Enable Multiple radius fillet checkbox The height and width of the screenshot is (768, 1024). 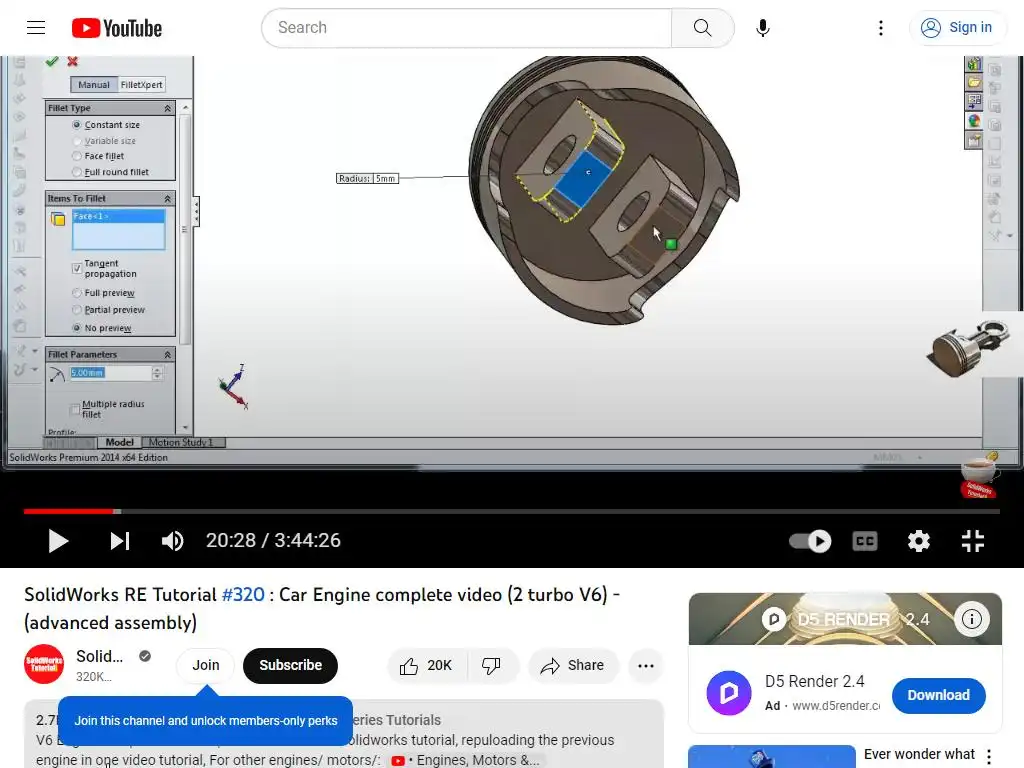tap(74, 409)
